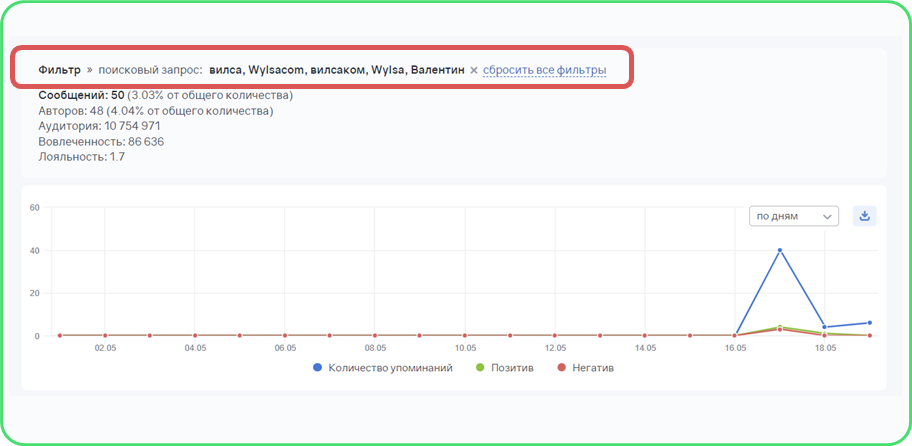Remove the search query filter with X
Screen dimensions: 912x446
click(x=473, y=70)
